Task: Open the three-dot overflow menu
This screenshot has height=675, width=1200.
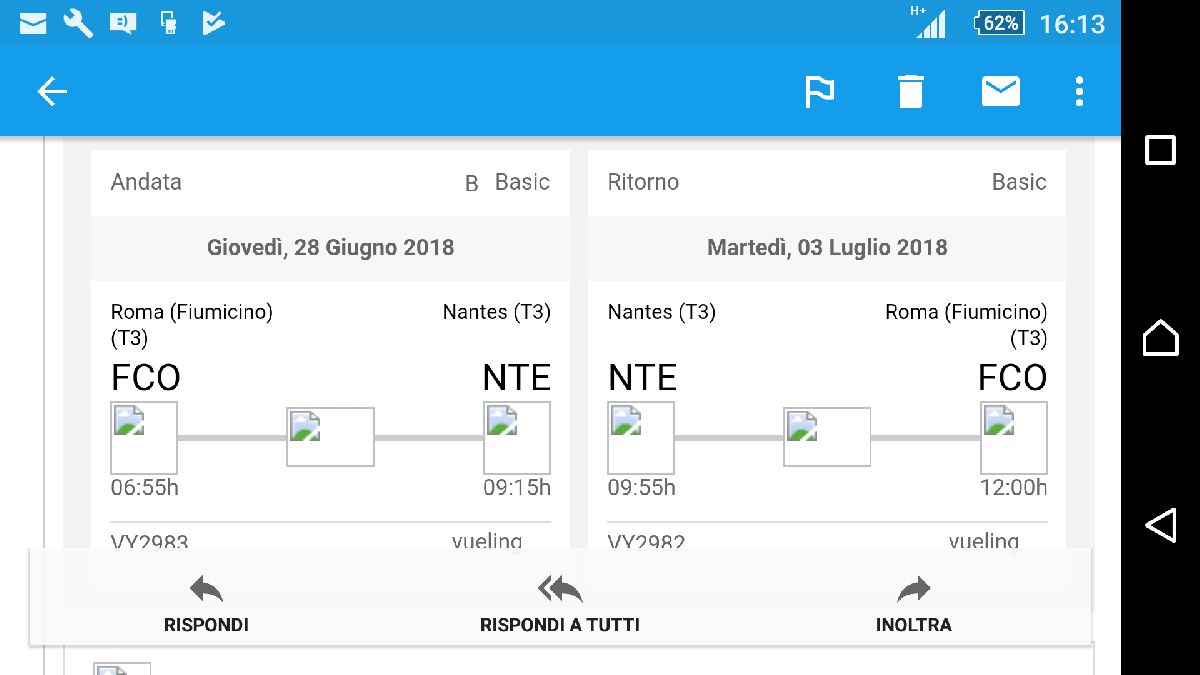Action: (1079, 92)
